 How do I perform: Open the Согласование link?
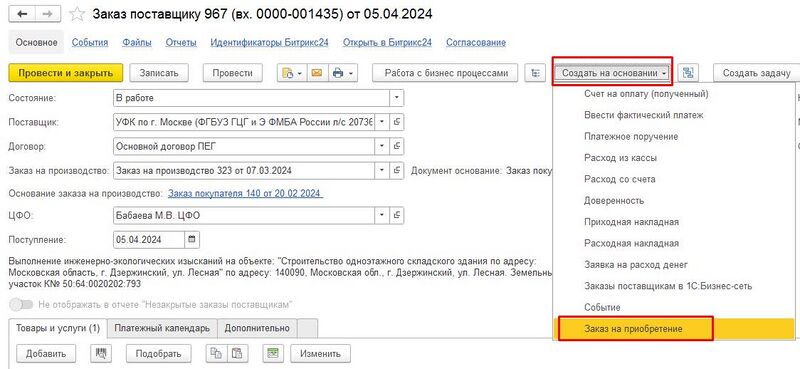476,42
